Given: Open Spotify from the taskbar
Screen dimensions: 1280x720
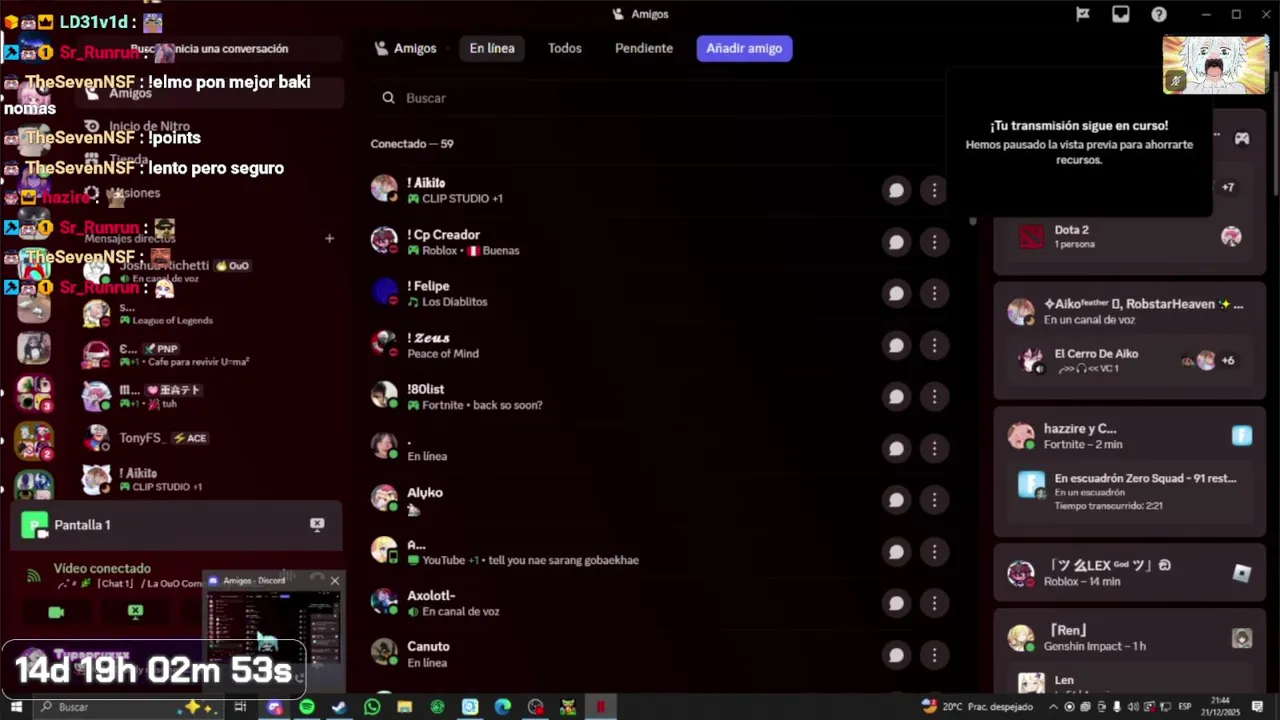Looking at the screenshot, I should click(307, 707).
